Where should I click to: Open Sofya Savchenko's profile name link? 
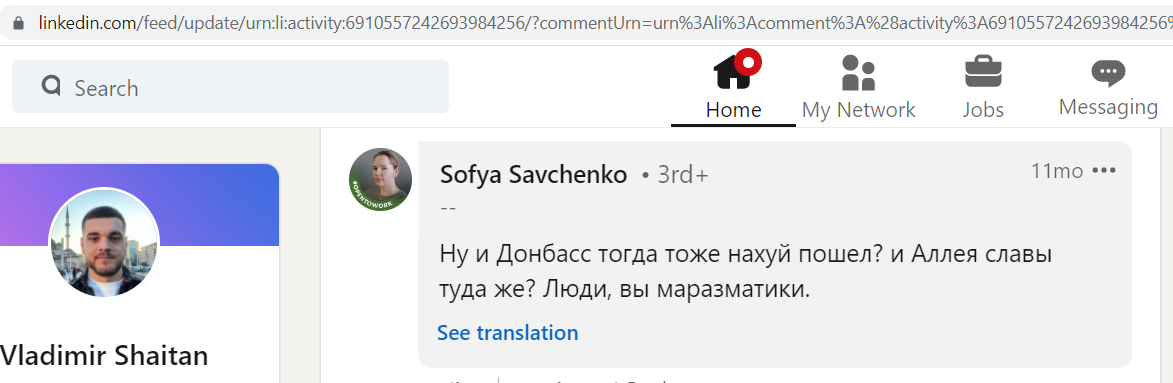(533, 174)
